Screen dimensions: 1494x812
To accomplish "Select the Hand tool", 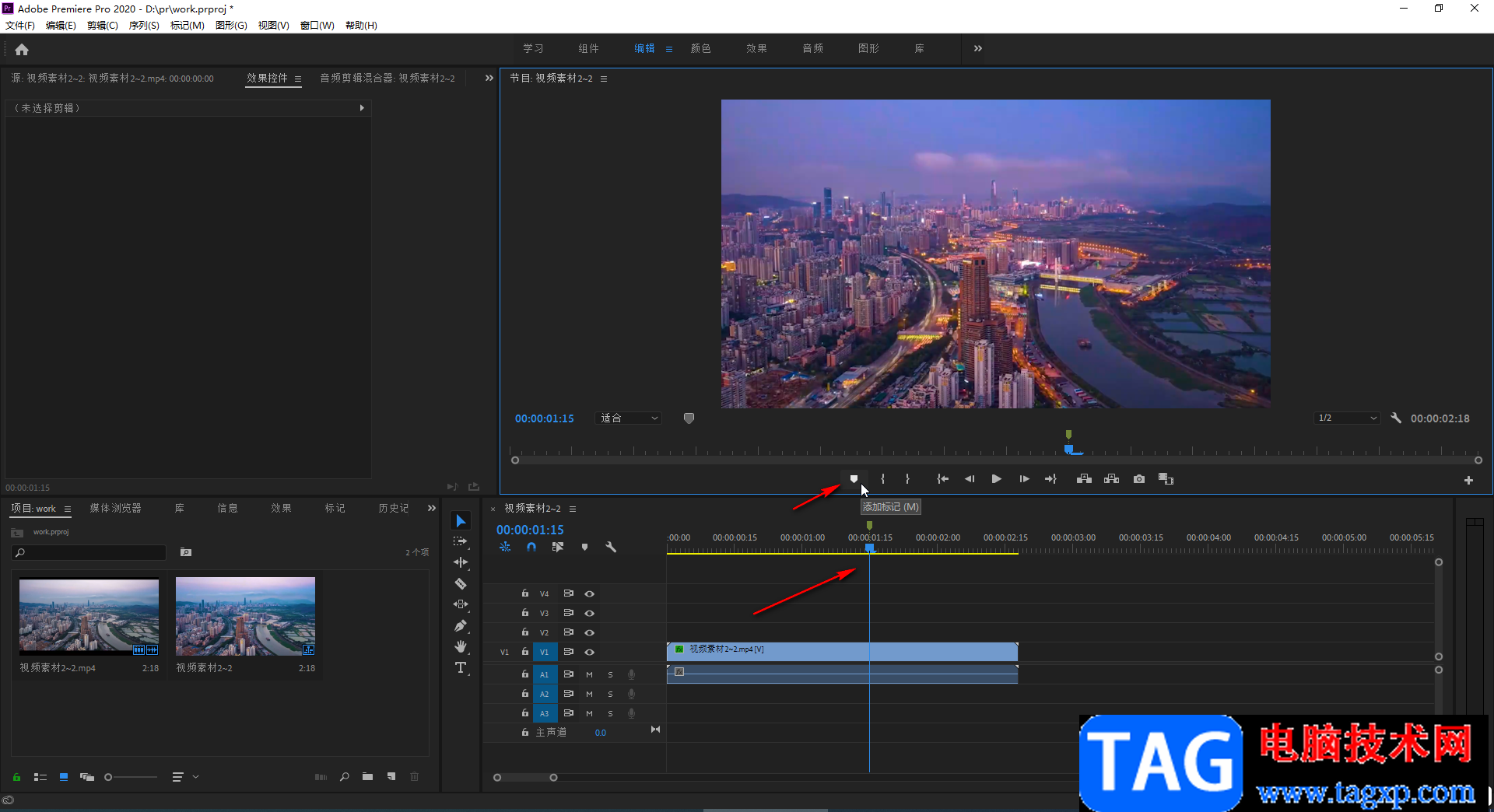I will tap(461, 646).
